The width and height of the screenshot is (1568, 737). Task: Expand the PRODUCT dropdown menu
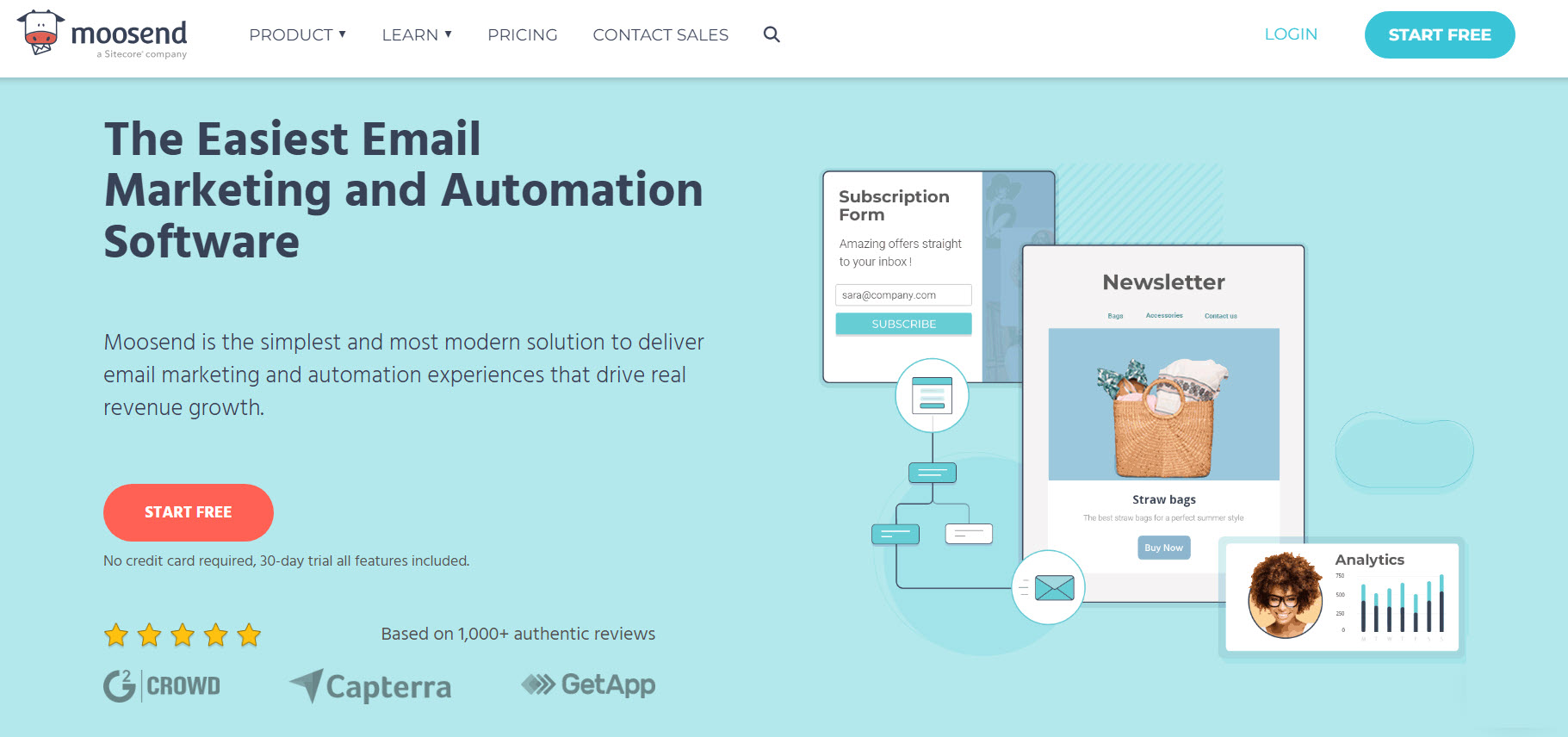click(298, 34)
